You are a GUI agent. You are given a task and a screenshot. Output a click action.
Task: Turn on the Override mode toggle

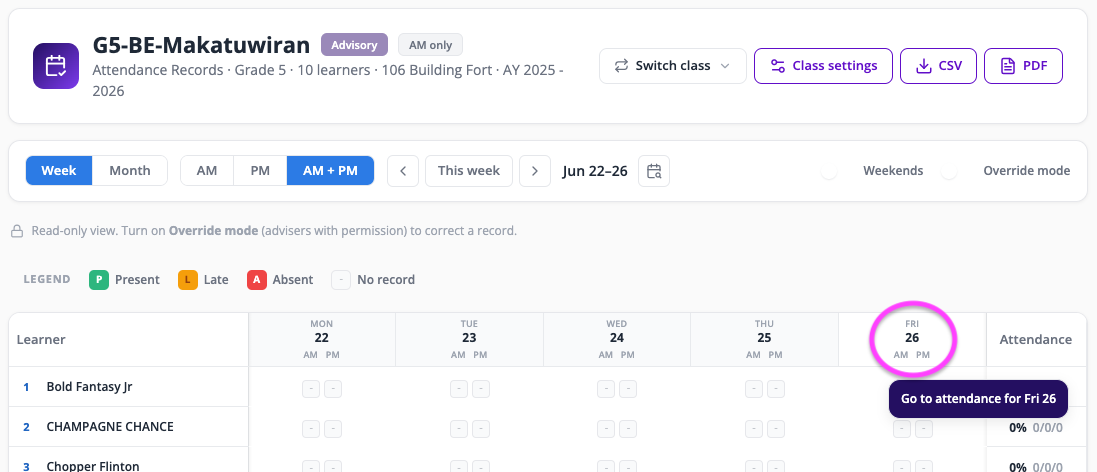[x=949, y=171]
